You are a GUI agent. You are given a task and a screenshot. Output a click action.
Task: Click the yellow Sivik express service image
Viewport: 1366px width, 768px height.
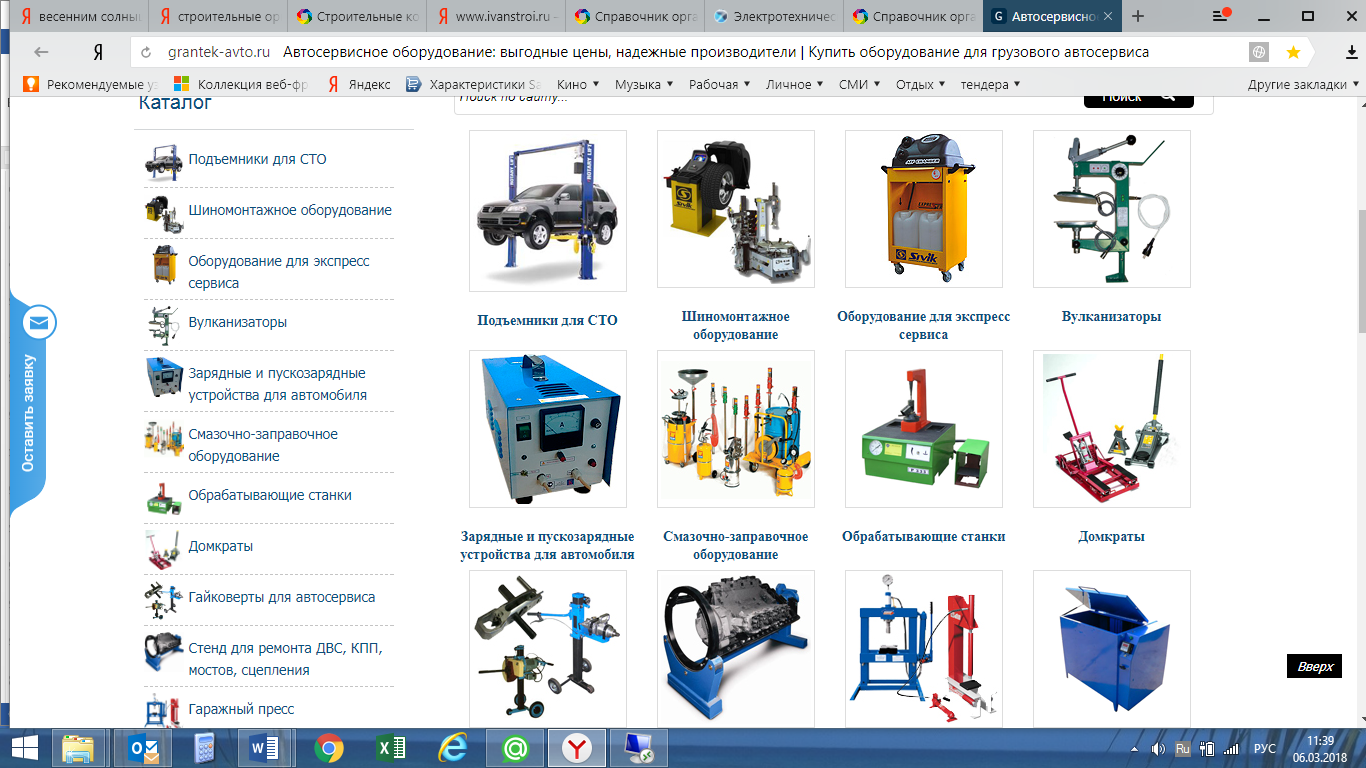click(x=924, y=209)
